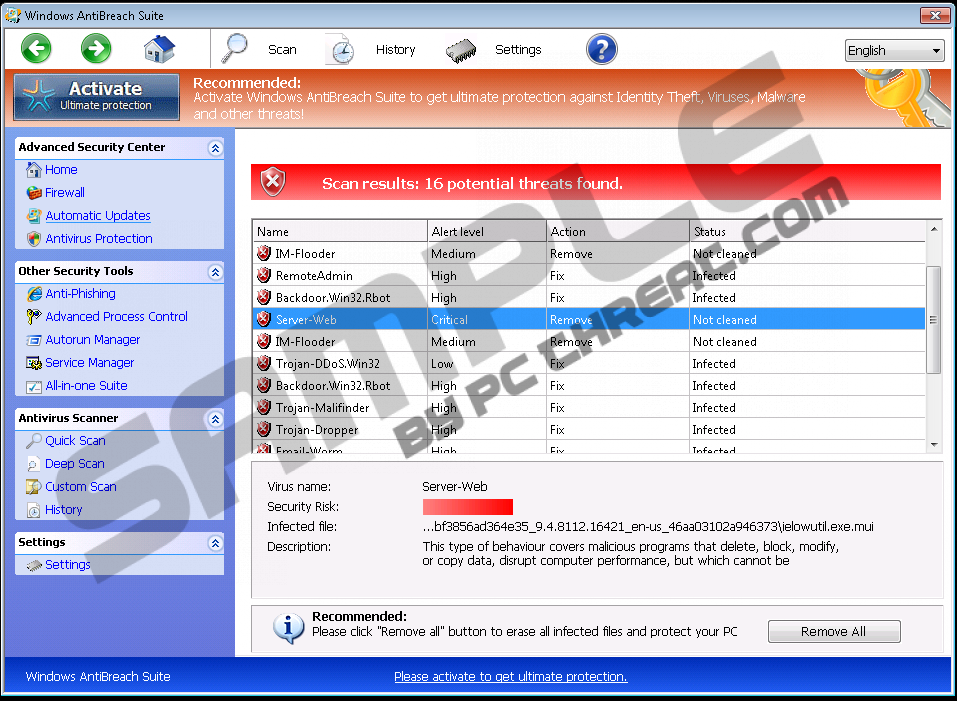Click Activate Ultimate protection button
The image size is (957, 701).
click(96, 97)
